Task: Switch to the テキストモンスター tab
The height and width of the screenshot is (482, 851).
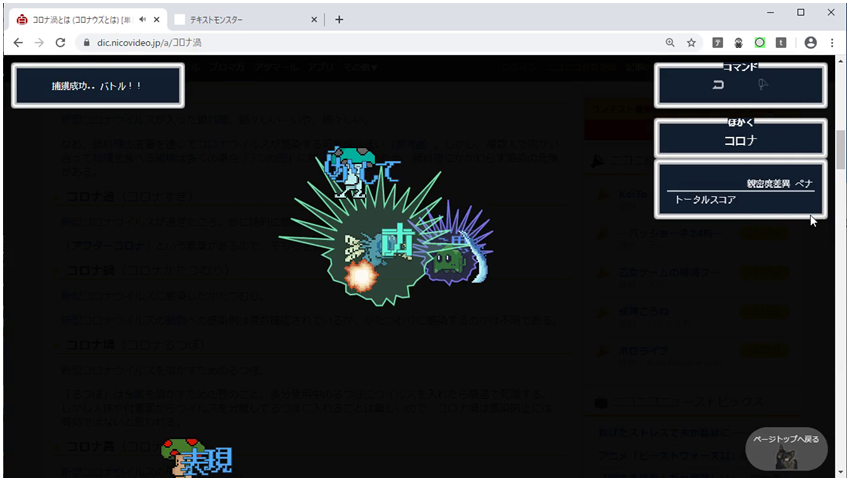Action: coord(245,20)
